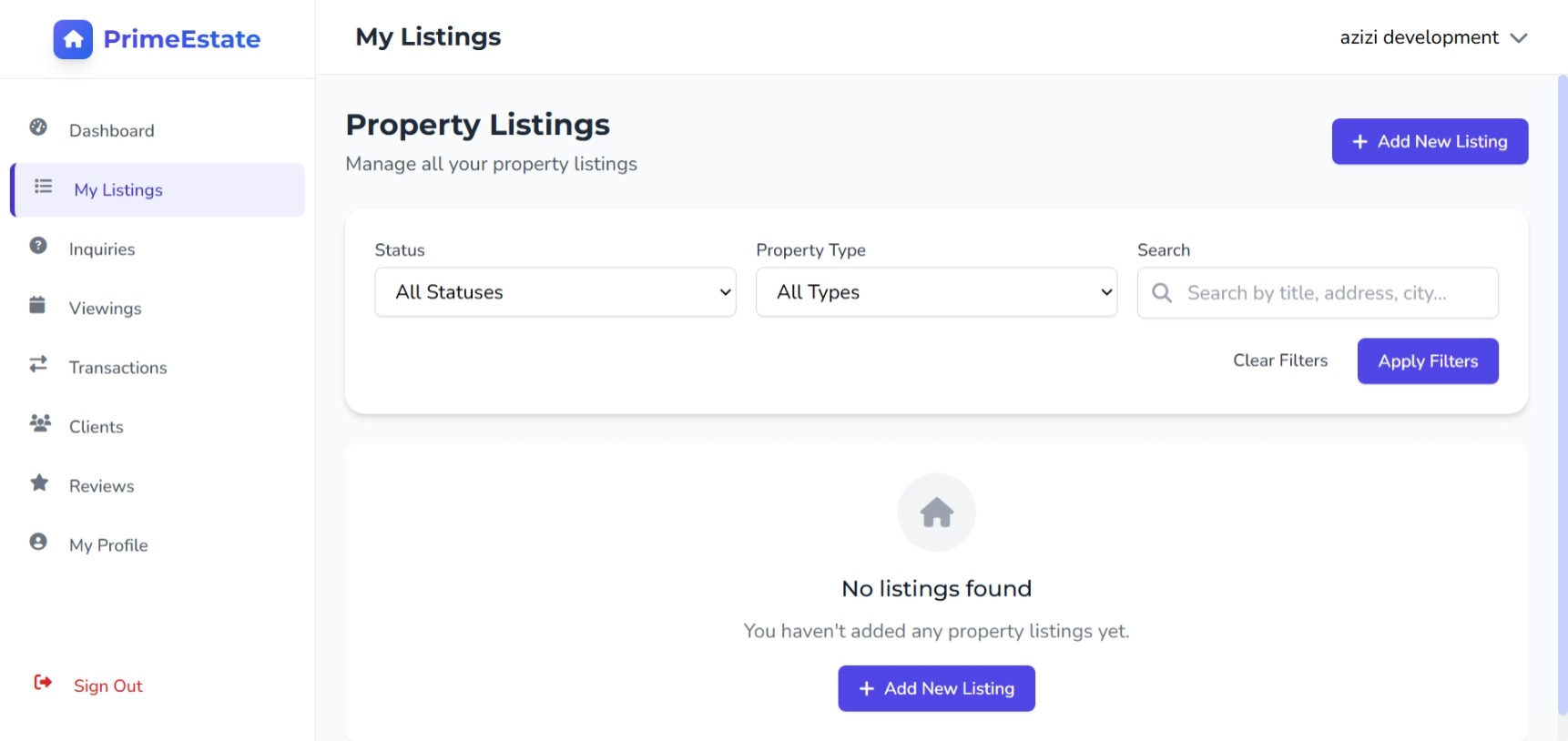Click the Clear Filters link

[1279, 360]
